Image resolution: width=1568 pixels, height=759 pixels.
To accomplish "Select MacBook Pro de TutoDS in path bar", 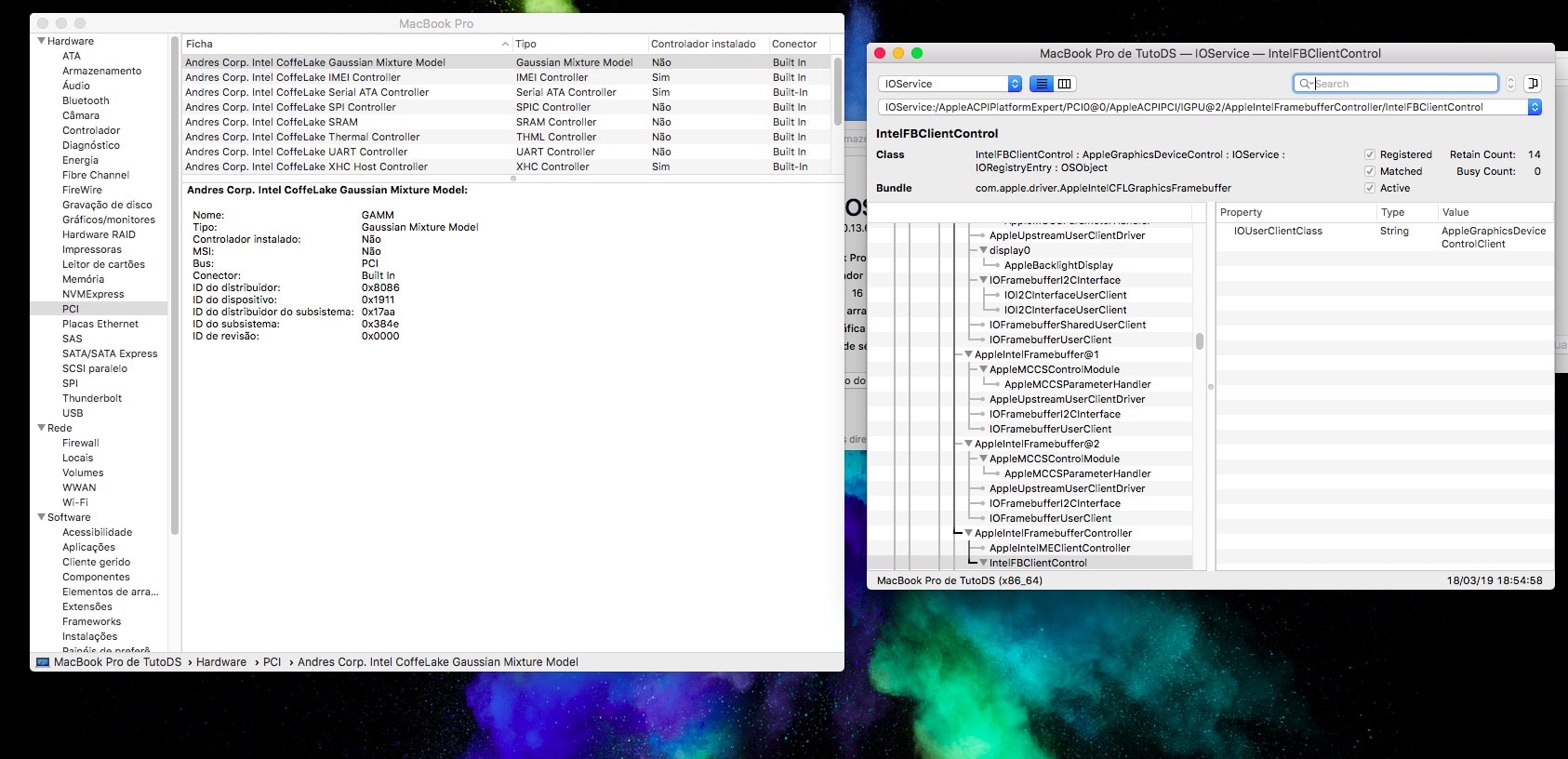I will coord(117,662).
